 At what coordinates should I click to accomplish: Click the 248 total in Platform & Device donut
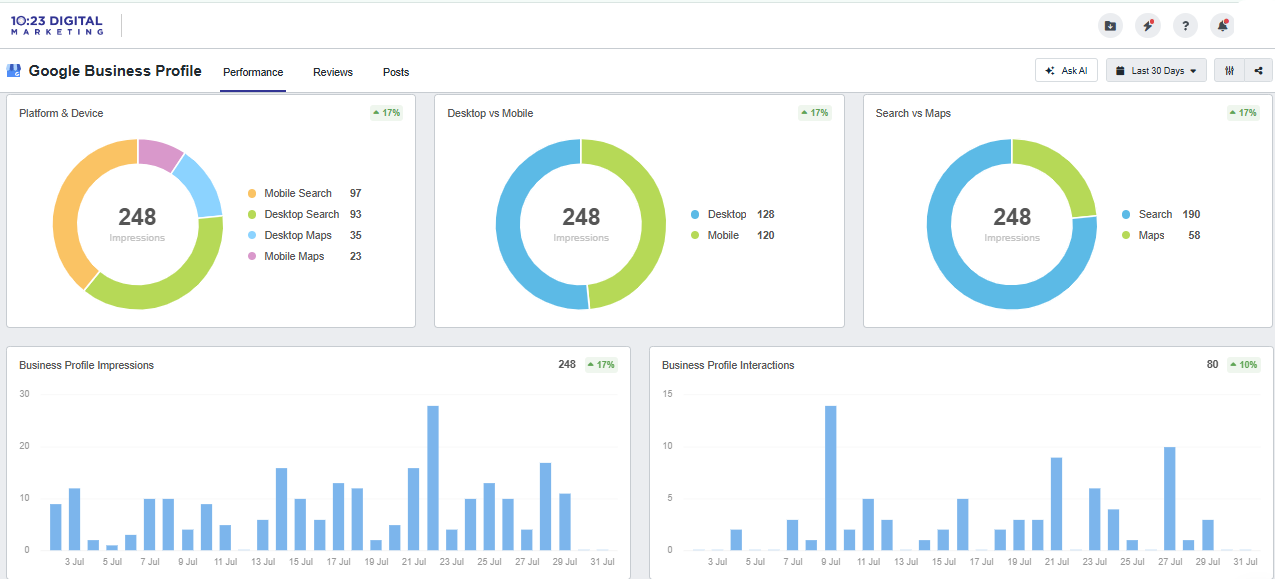[137, 217]
